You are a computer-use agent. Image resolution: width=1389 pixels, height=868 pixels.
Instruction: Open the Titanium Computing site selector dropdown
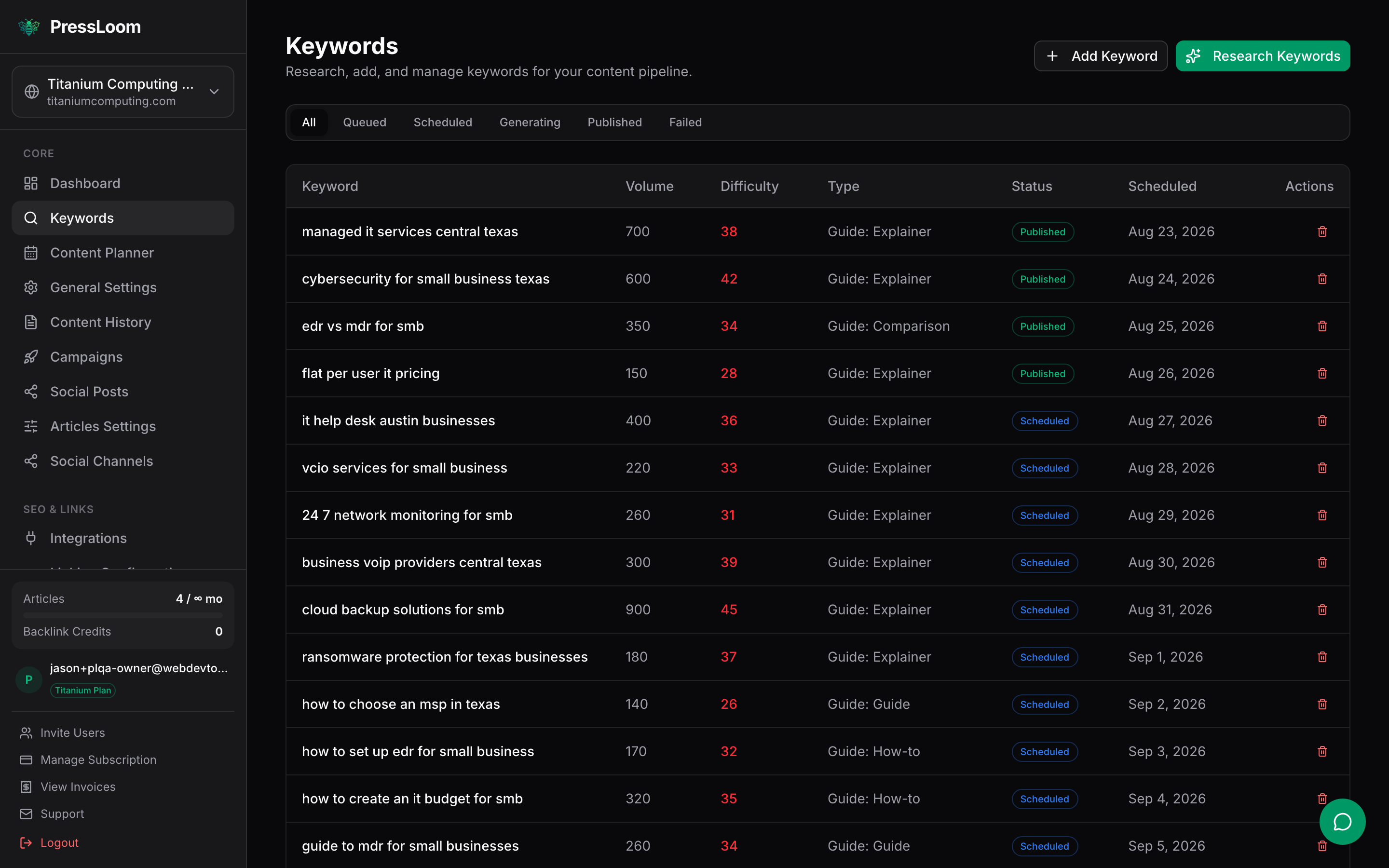point(123,92)
